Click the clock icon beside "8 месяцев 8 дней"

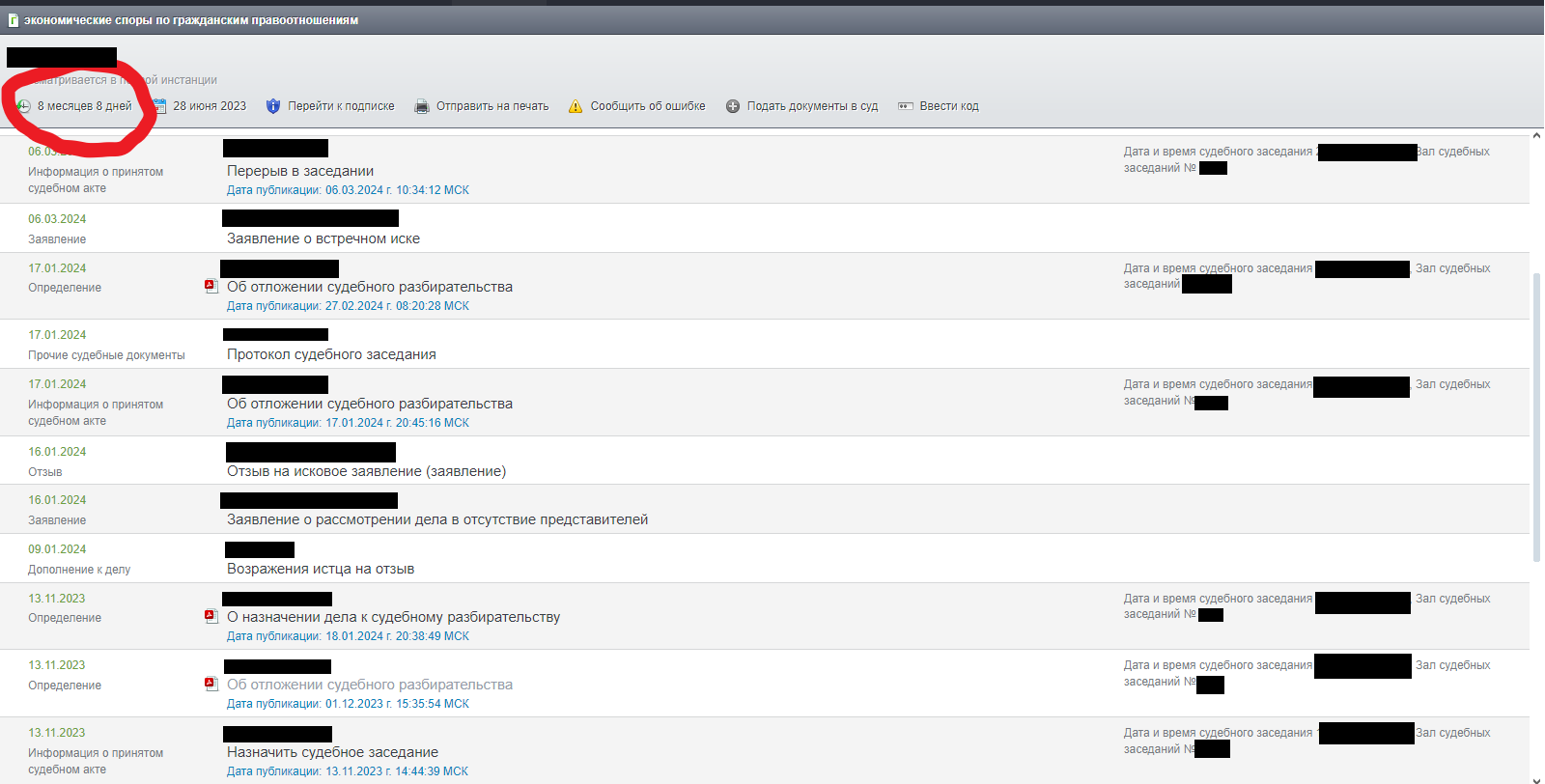[23, 106]
